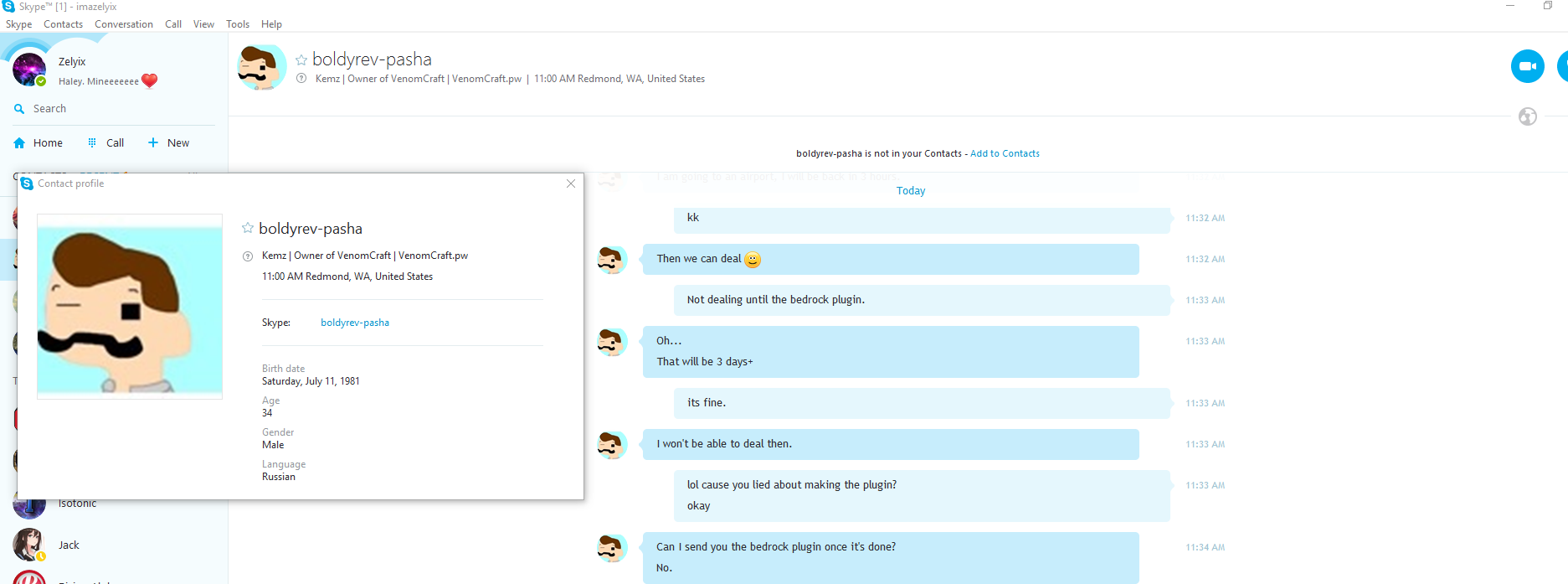Click the Skype icon in the Contact profile title
The width and height of the screenshot is (1568, 584).
pos(27,183)
